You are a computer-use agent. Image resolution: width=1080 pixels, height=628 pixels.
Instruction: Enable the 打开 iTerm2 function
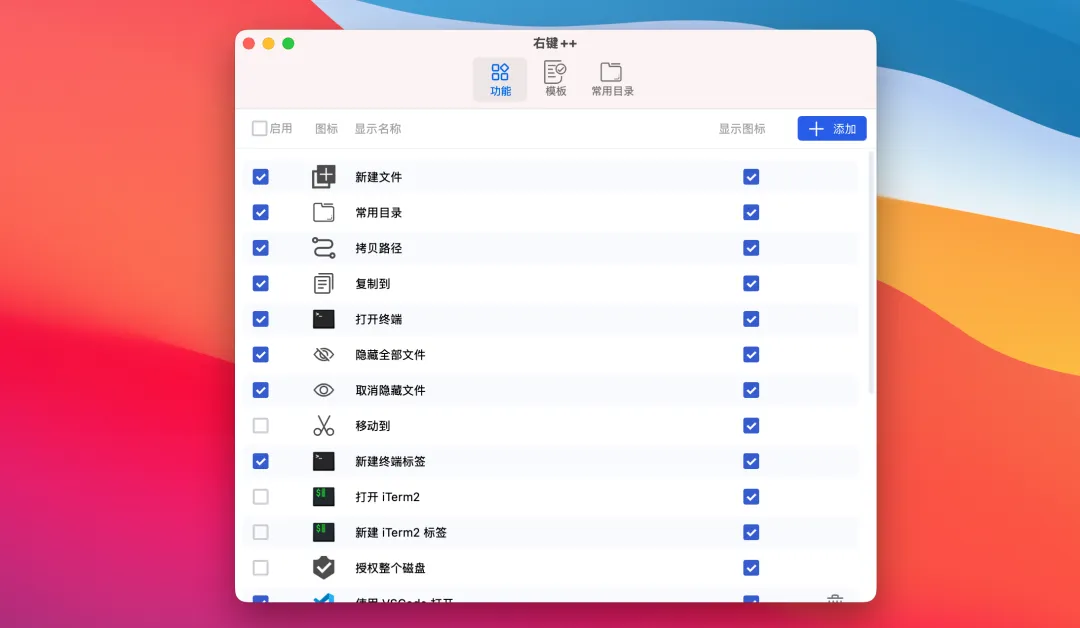coord(260,496)
